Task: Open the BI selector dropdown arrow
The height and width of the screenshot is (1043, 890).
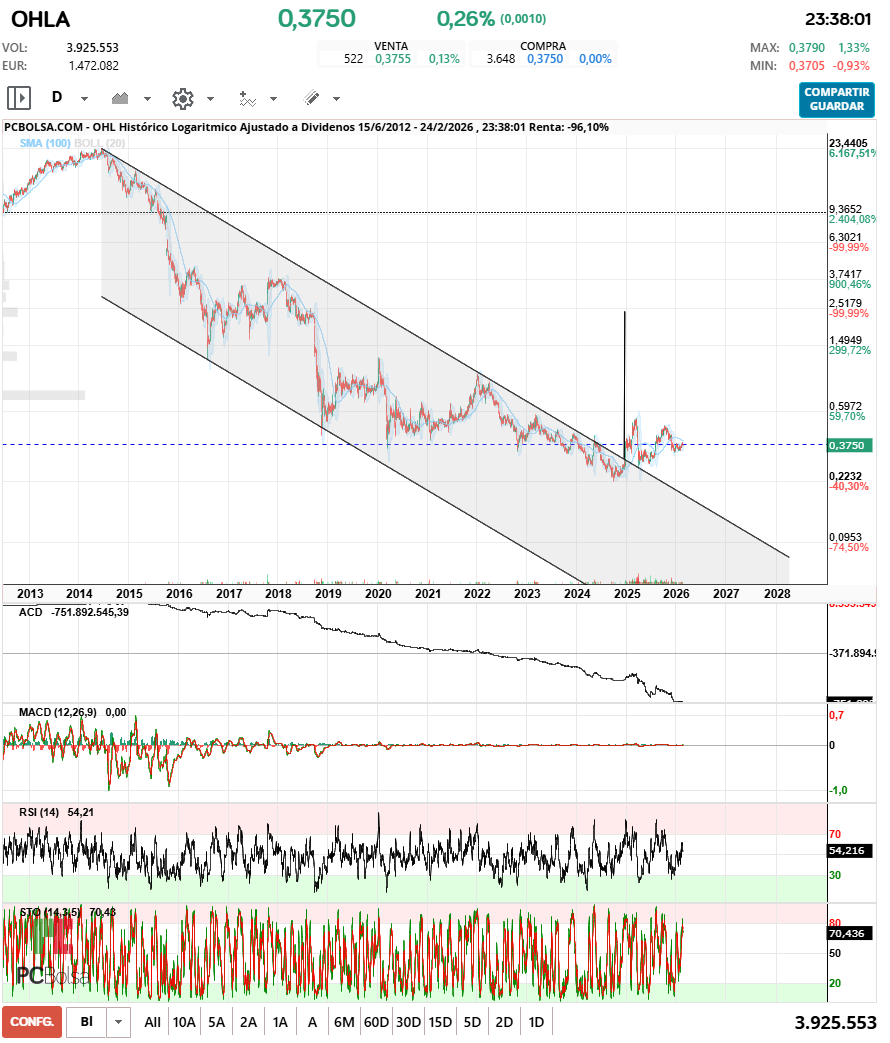Action: tap(120, 1022)
